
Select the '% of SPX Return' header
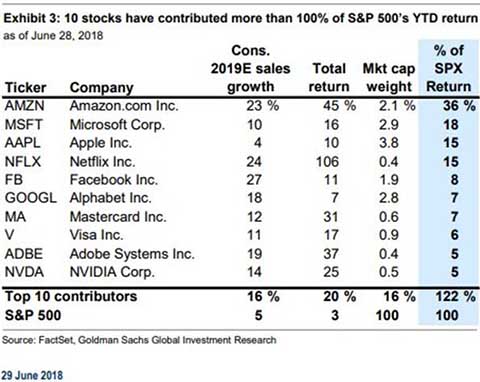[x=448, y=69]
